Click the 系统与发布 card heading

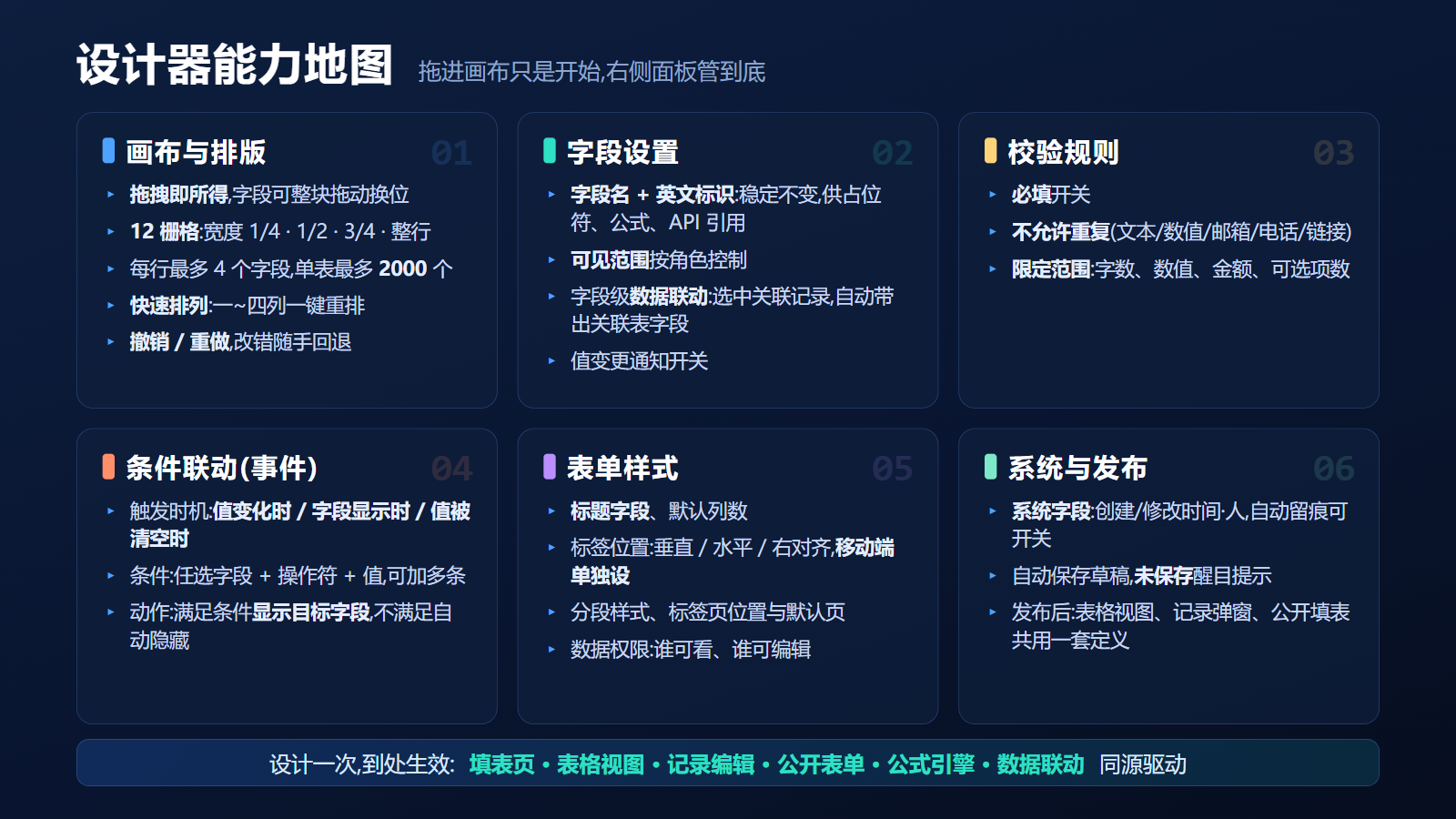coord(1077,468)
